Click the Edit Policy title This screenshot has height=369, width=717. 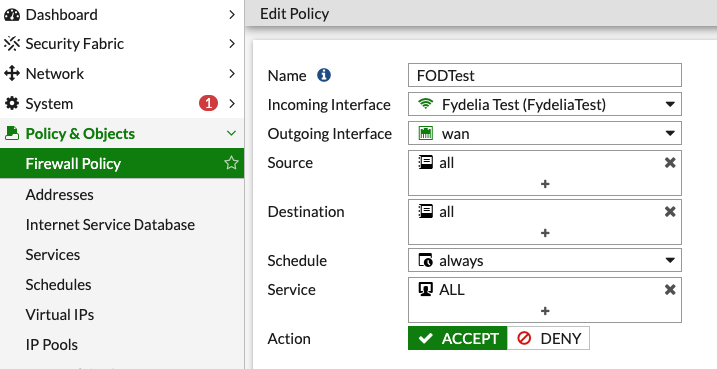tap(294, 14)
